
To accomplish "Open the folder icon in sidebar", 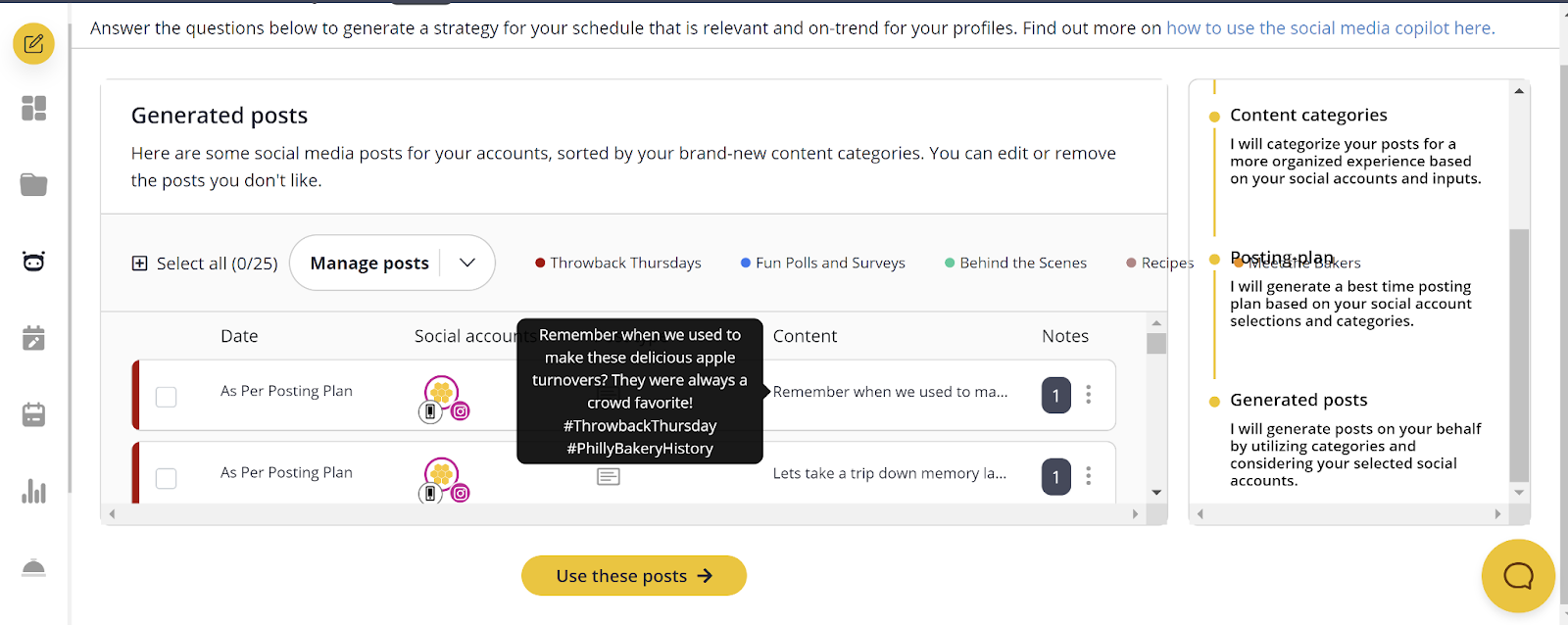I will [x=33, y=184].
